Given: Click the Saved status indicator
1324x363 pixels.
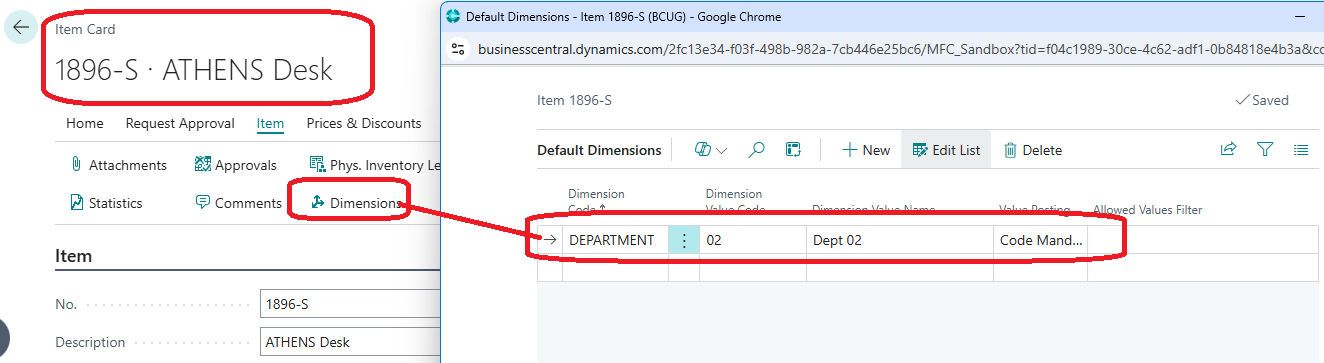Looking at the screenshot, I should point(1262,100).
